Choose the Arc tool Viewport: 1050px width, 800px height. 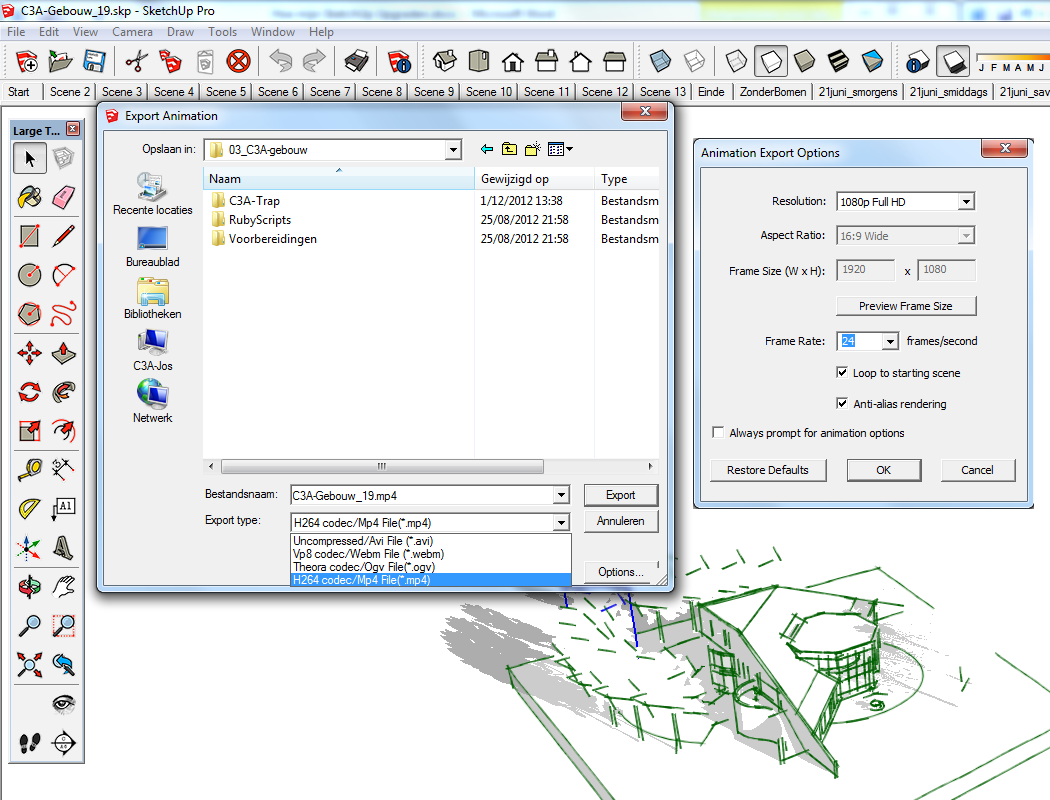pos(64,274)
